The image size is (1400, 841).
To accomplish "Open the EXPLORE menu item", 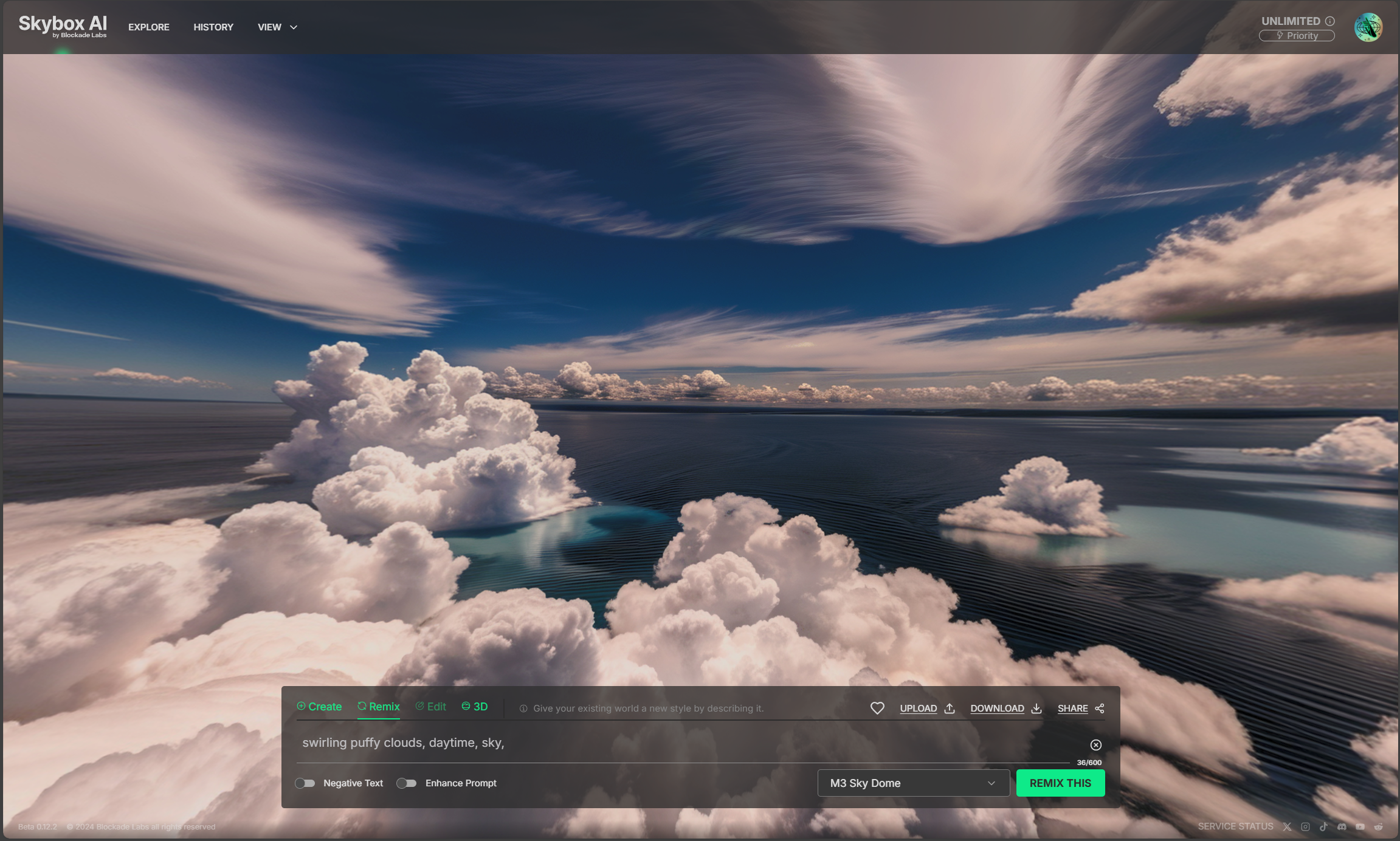I will point(149,27).
